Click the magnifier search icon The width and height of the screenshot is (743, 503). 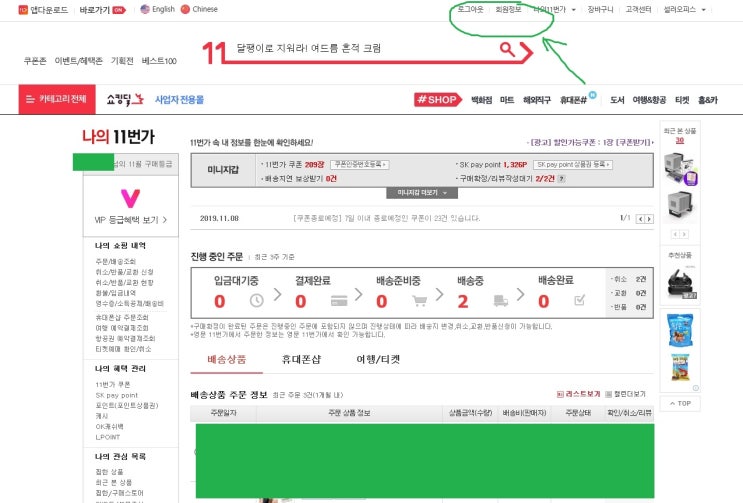tap(507, 49)
